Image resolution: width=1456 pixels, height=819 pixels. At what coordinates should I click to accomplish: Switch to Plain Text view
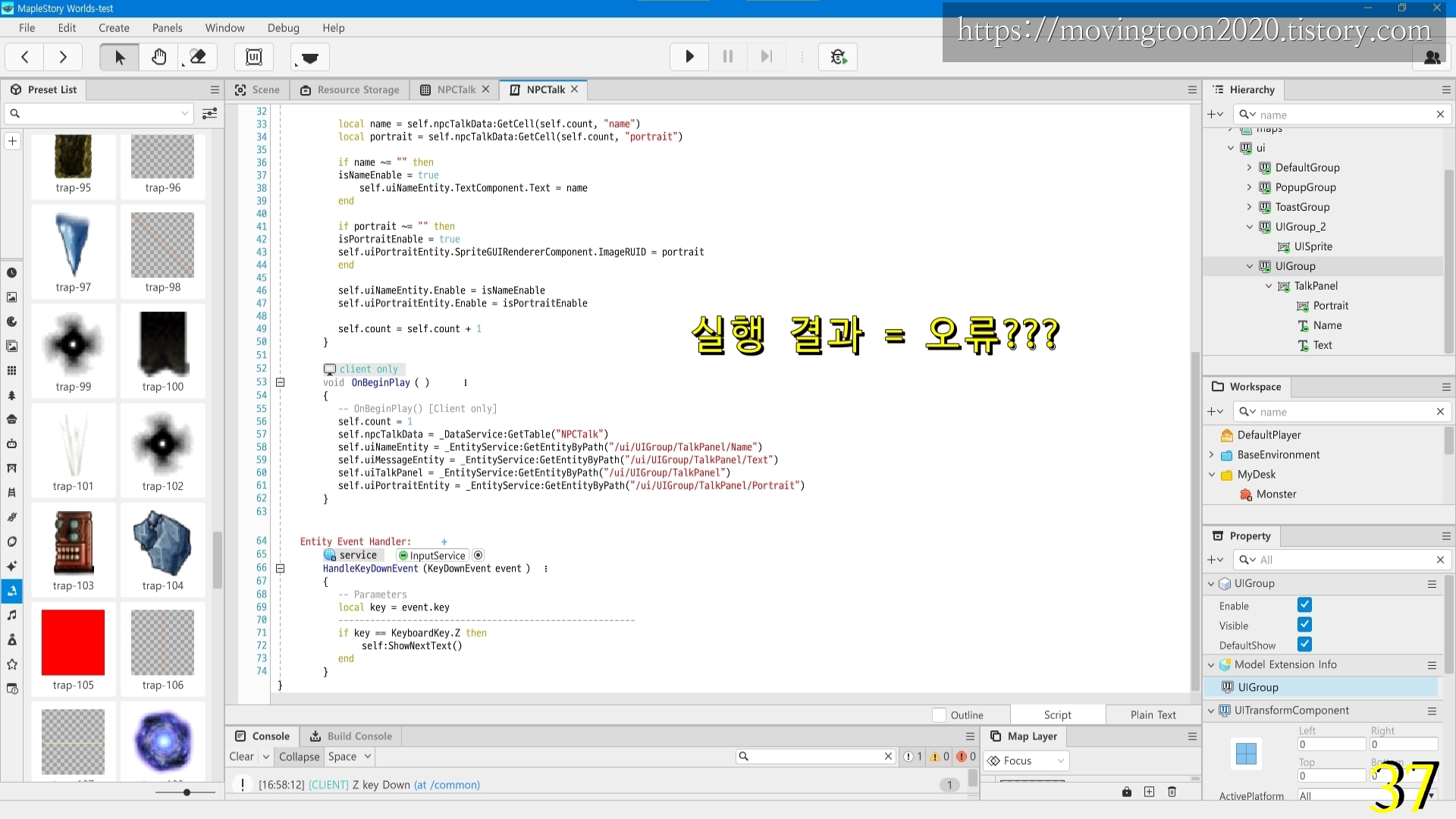point(1153,715)
